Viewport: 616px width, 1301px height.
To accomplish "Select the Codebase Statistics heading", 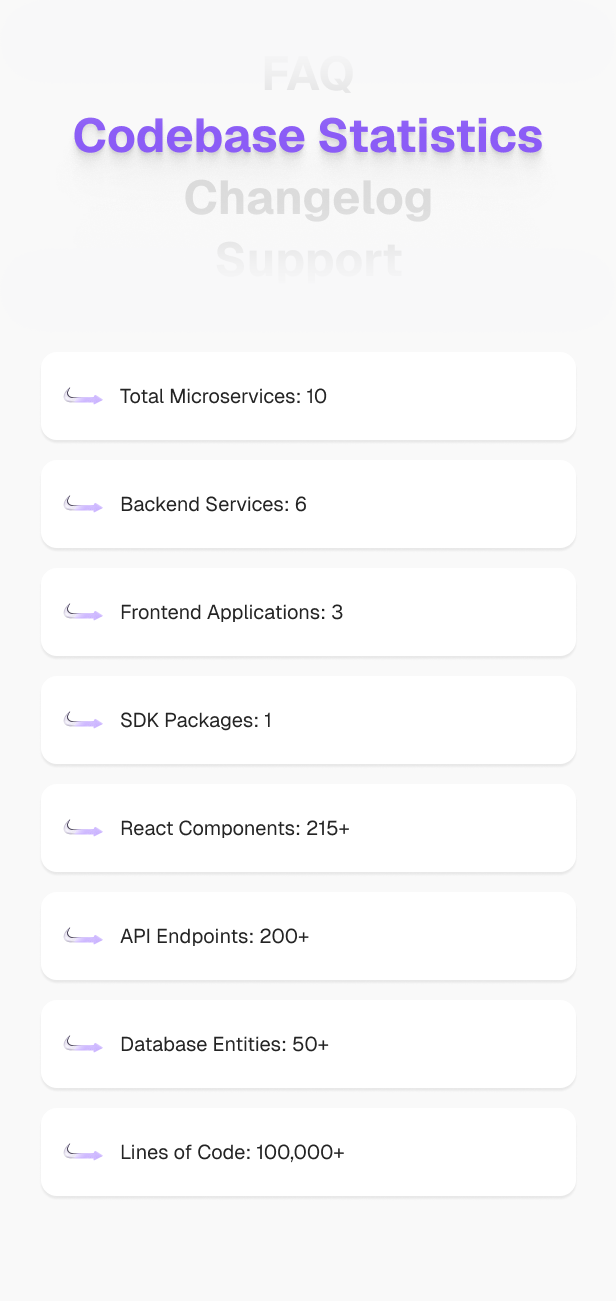I will 308,136.
